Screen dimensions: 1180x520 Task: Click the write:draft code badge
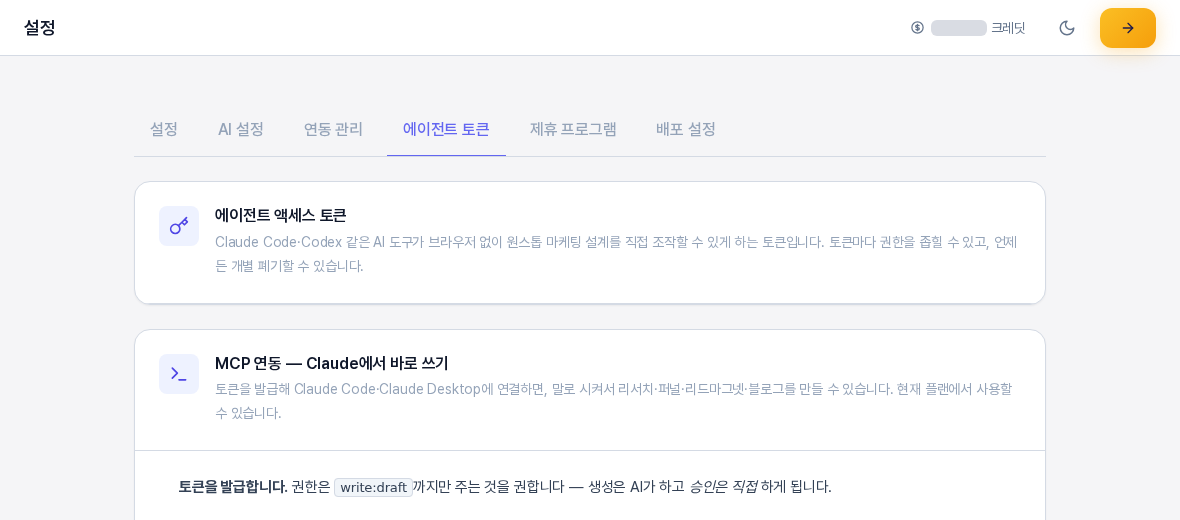coord(373,488)
